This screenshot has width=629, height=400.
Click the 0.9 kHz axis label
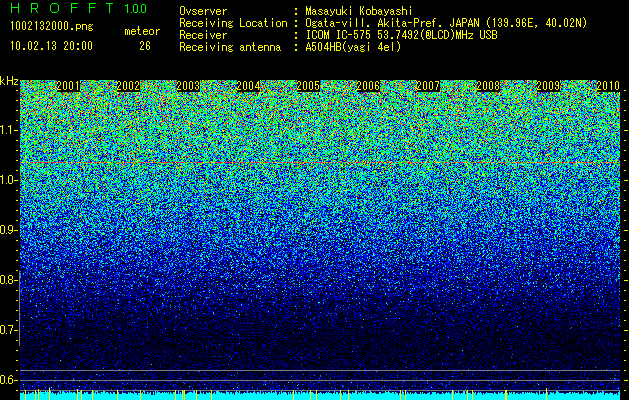coord(9,230)
